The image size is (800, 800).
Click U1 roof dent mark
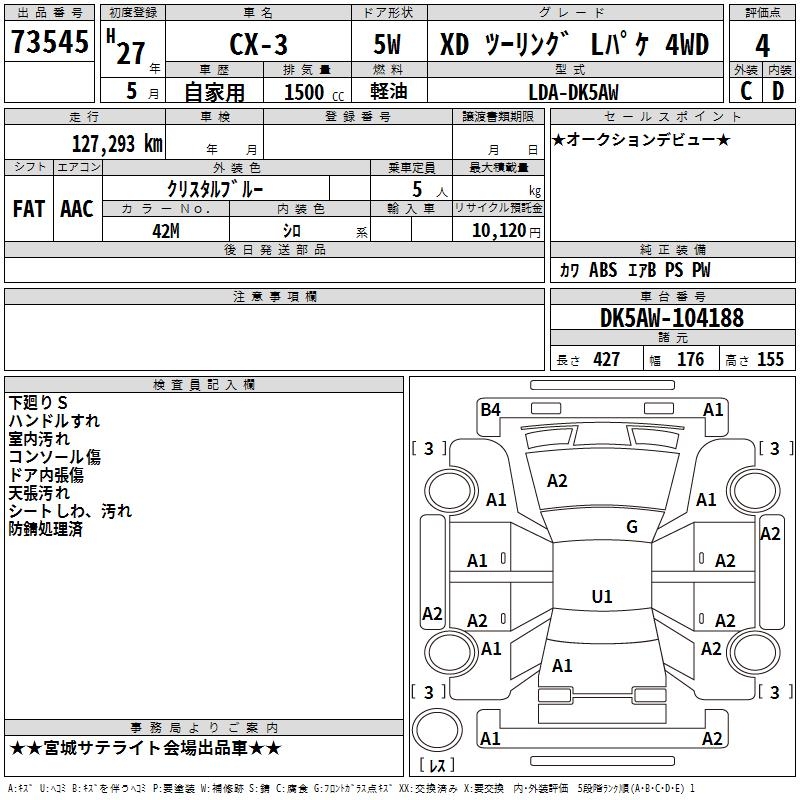tap(602, 596)
